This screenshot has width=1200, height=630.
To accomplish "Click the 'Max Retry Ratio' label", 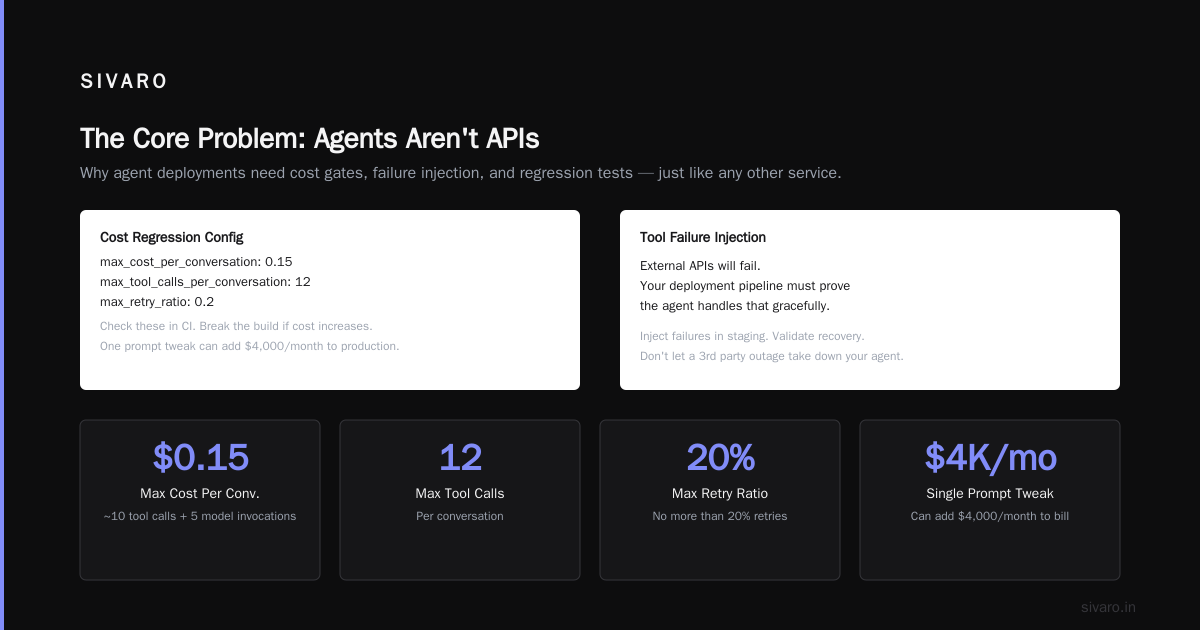I will click(720, 494).
